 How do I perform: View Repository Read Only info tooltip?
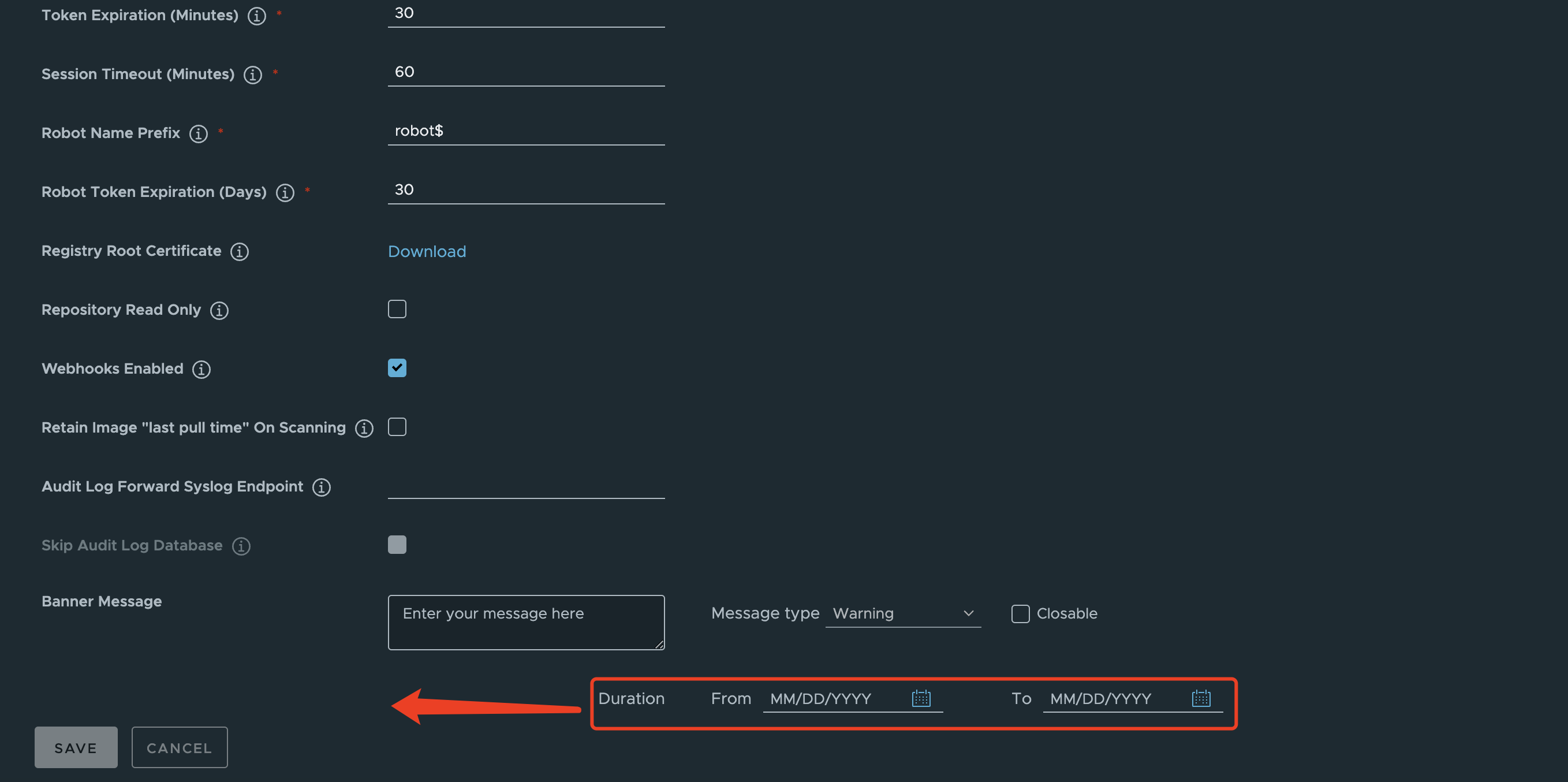219,311
